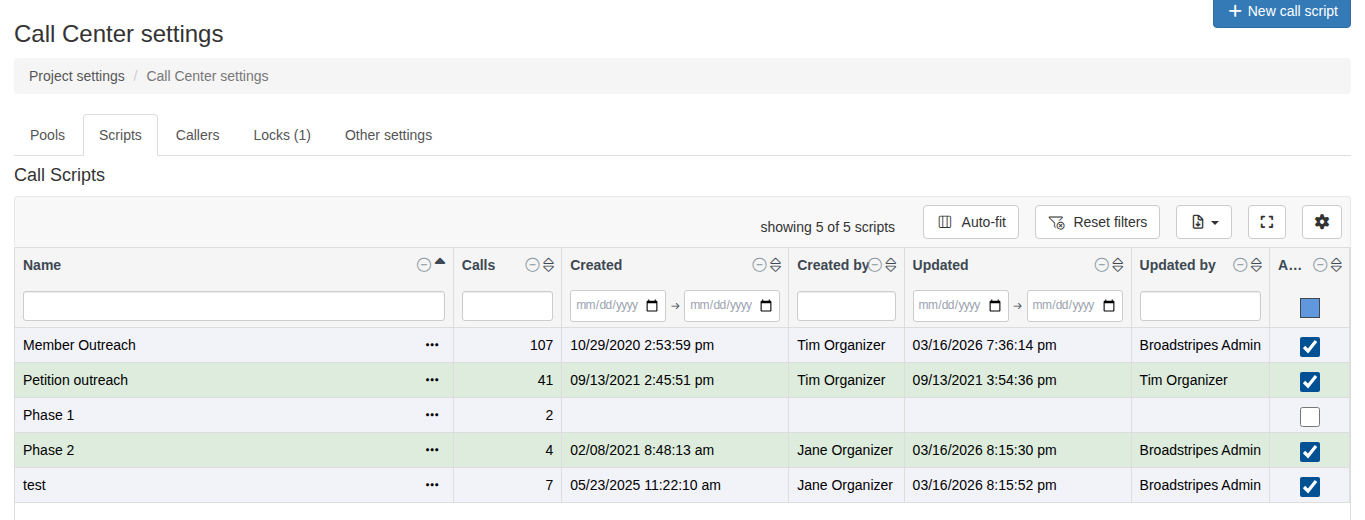Hide the Created by column via minus icon

point(876,265)
